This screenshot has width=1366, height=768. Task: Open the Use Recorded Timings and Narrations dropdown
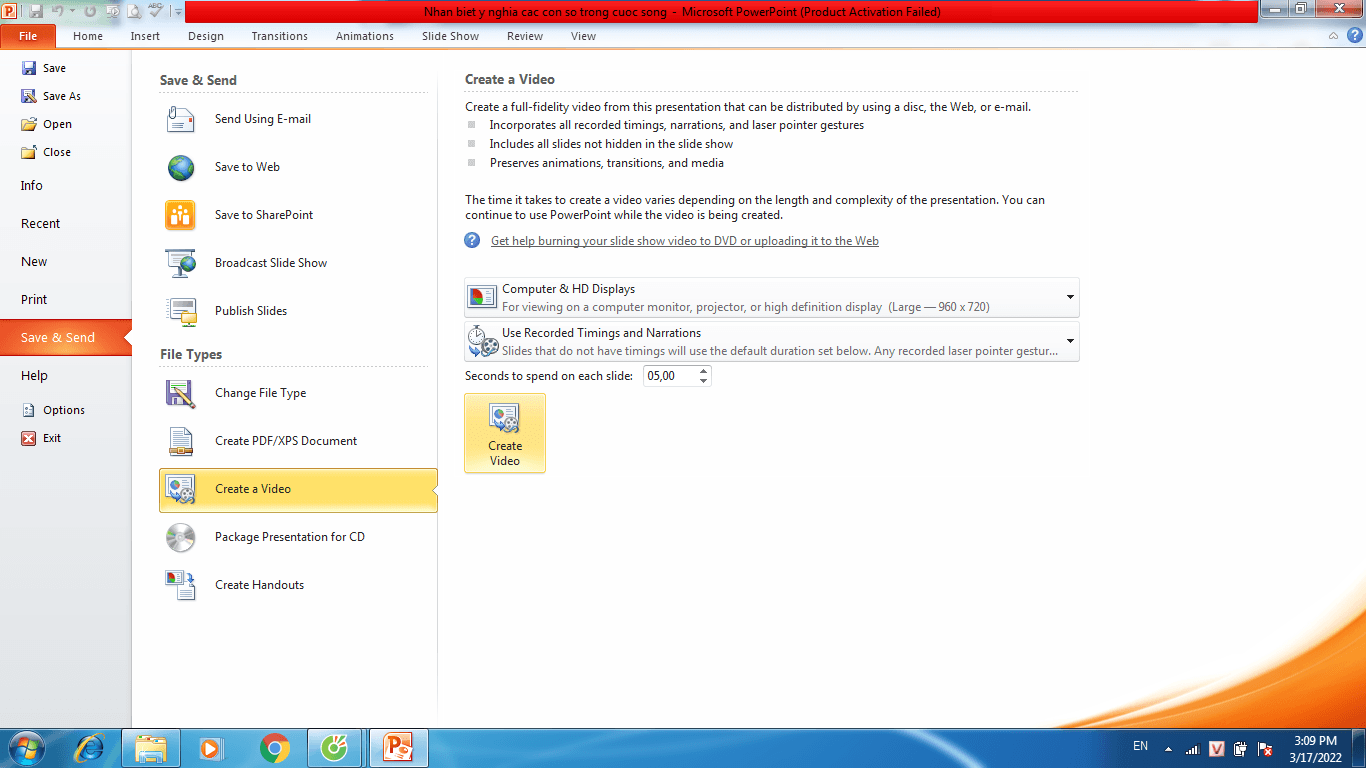tap(1069, 341)
